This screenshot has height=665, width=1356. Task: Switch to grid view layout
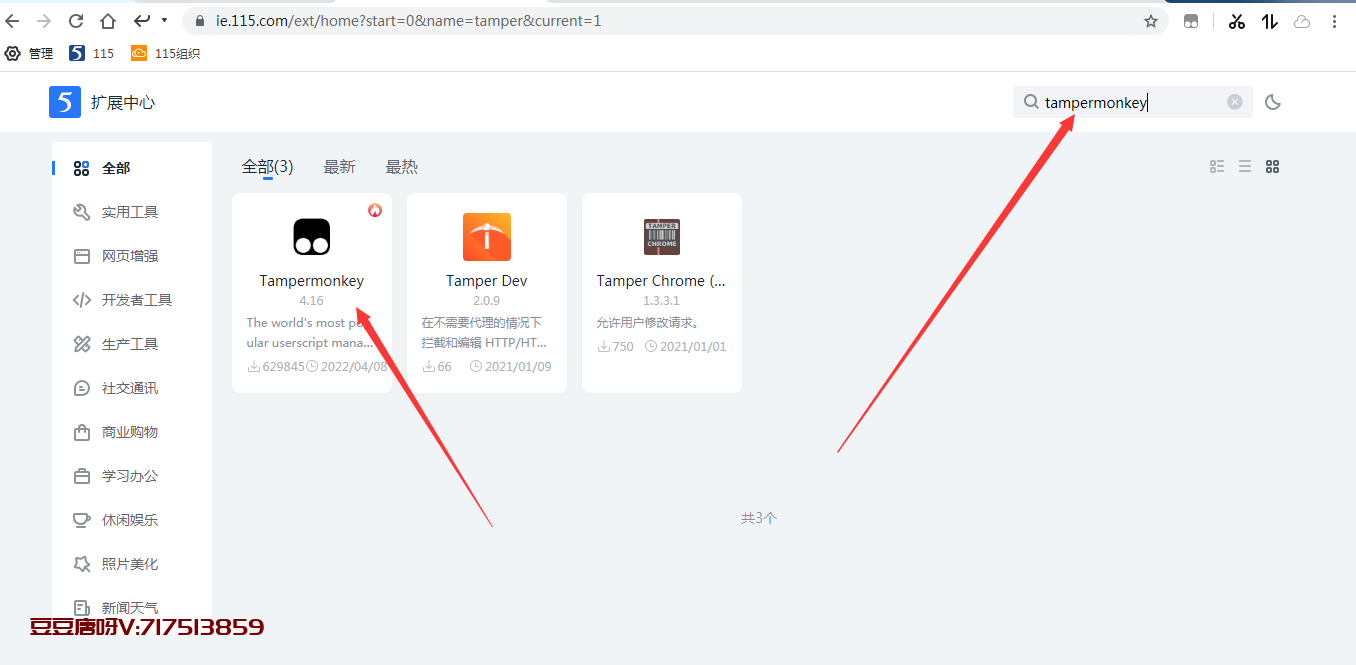(x=1272, y=167)
